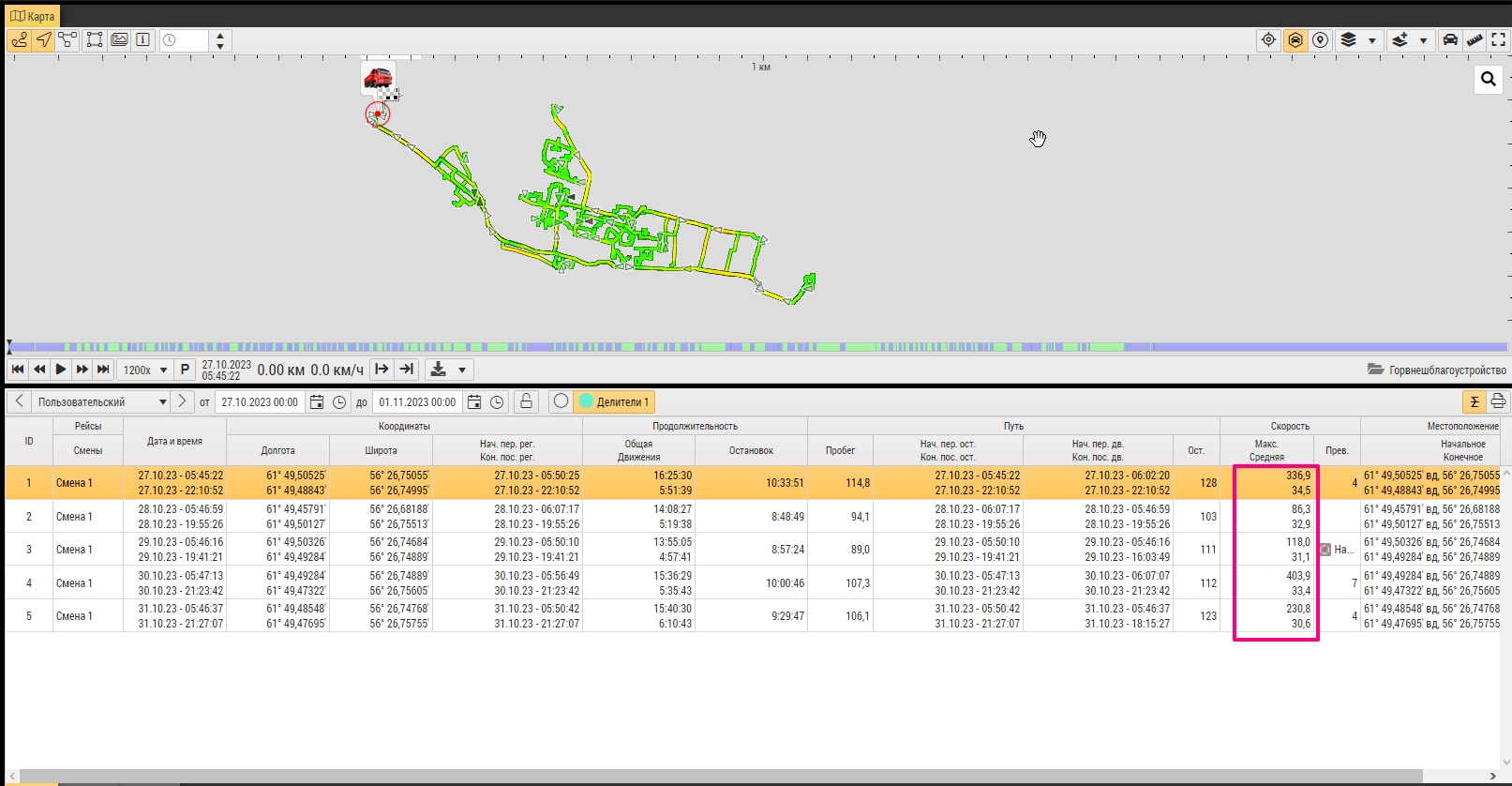Click the info icon in map toolbar
This screenshot has width=1512, height=786.
142,40
